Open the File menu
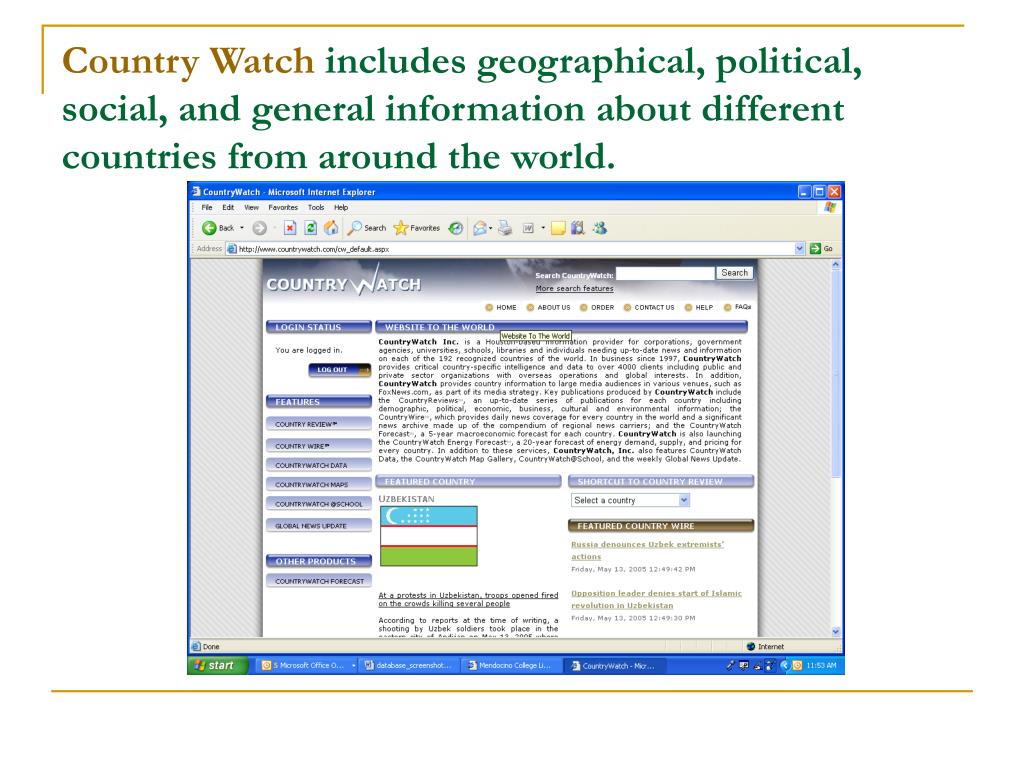The width and height of the screenshot is (1024, 768). [207, 208]
